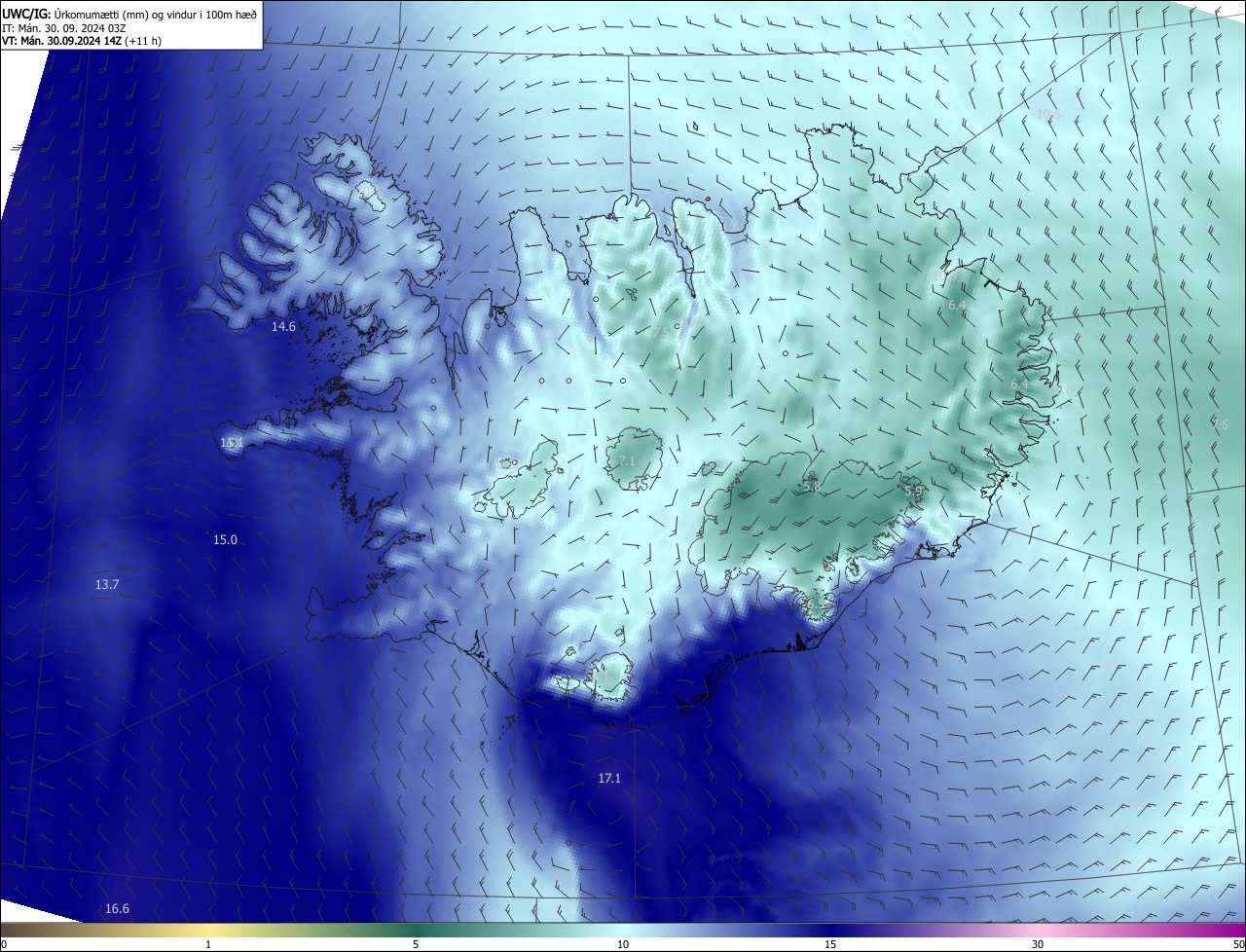The height and width of the screenshot is (952, 1246).
Task: Click the 15.0 value over the sea
Action: pos(225,539)
